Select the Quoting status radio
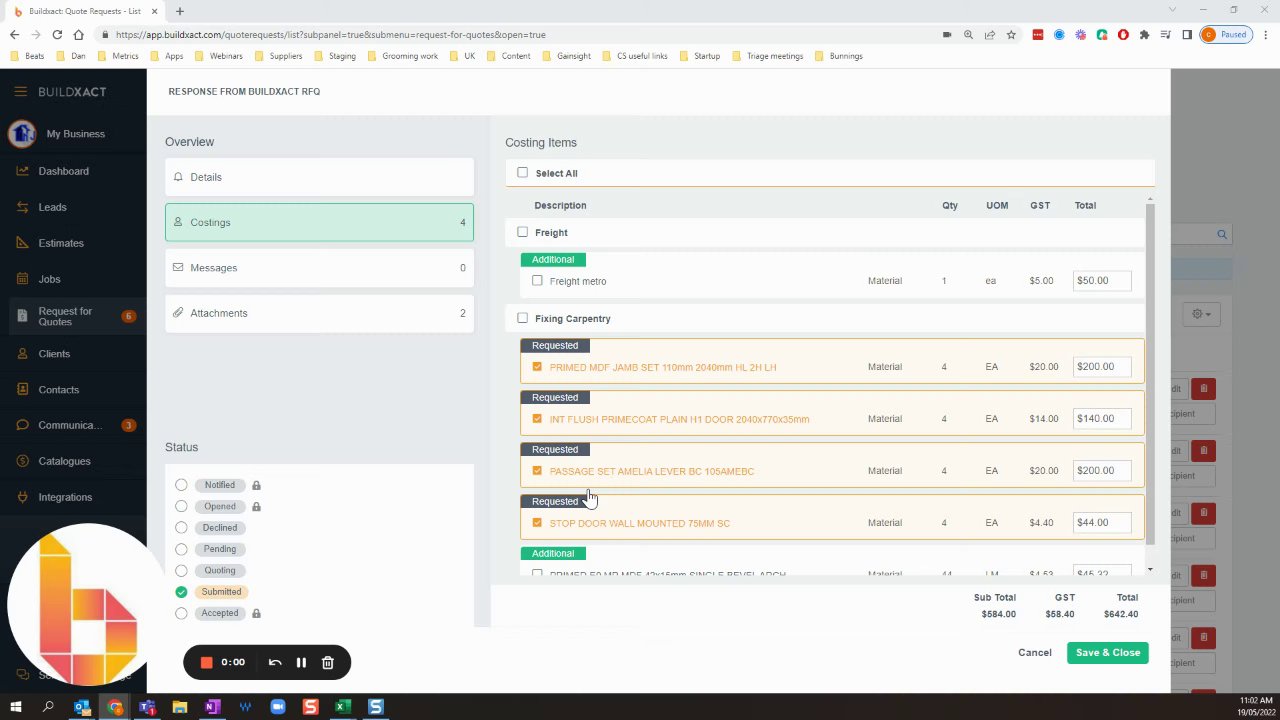Image resolution: width=1280 pixels, height=720 pixels. (x=181, y=570)
